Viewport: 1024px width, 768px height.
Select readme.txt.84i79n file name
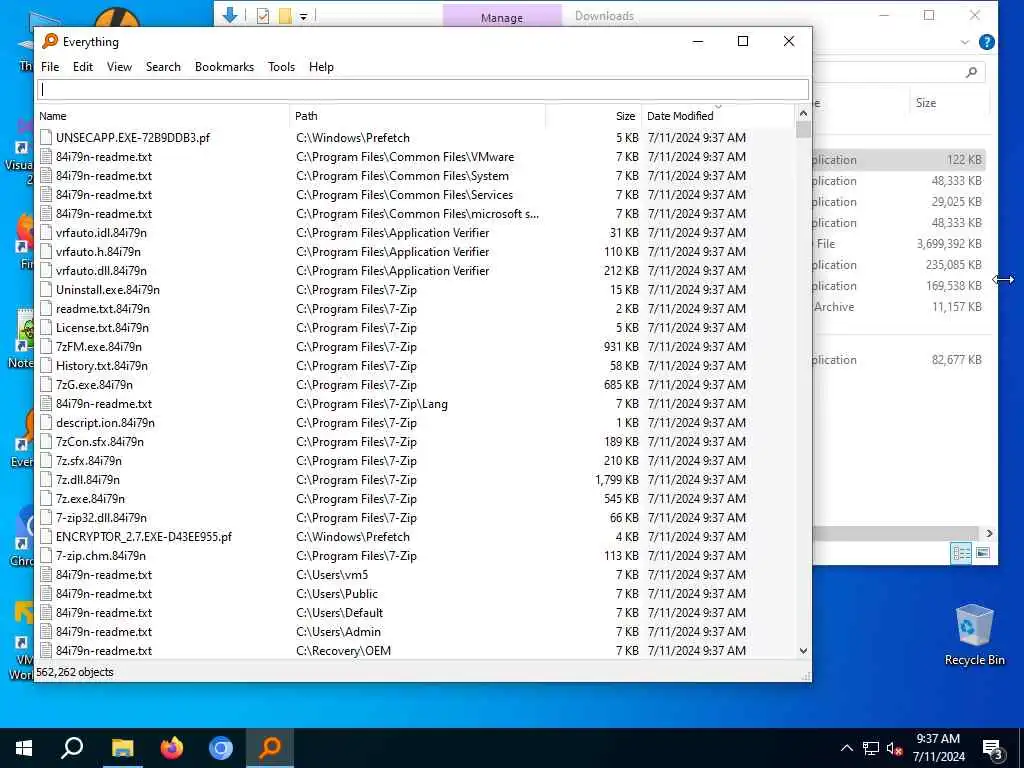103,308
